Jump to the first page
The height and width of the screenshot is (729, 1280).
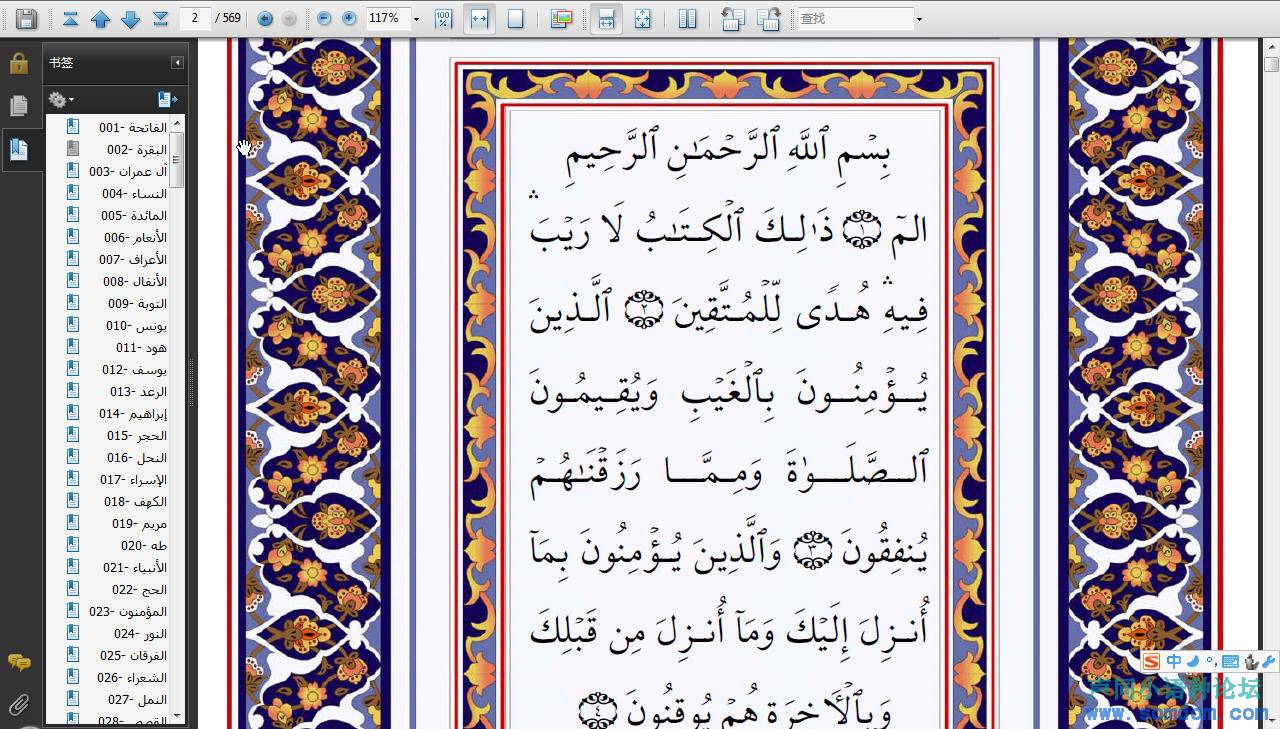click(x=70, y=18)
